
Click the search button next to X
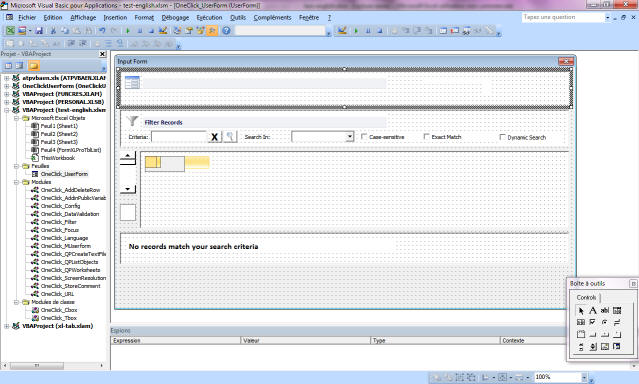pos(230,137)
